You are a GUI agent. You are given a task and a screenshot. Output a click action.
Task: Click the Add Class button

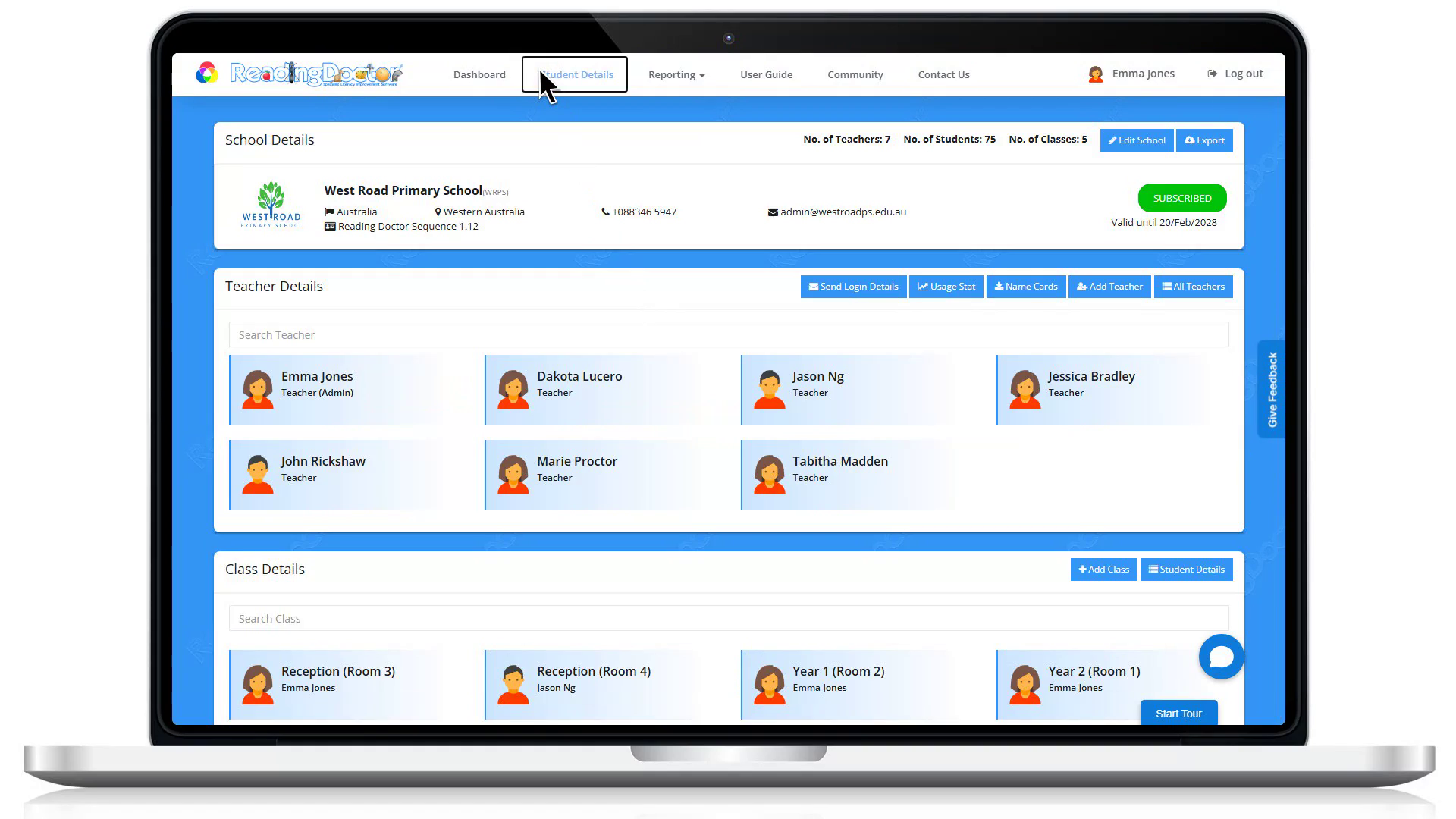click(x=1103, y=570)
